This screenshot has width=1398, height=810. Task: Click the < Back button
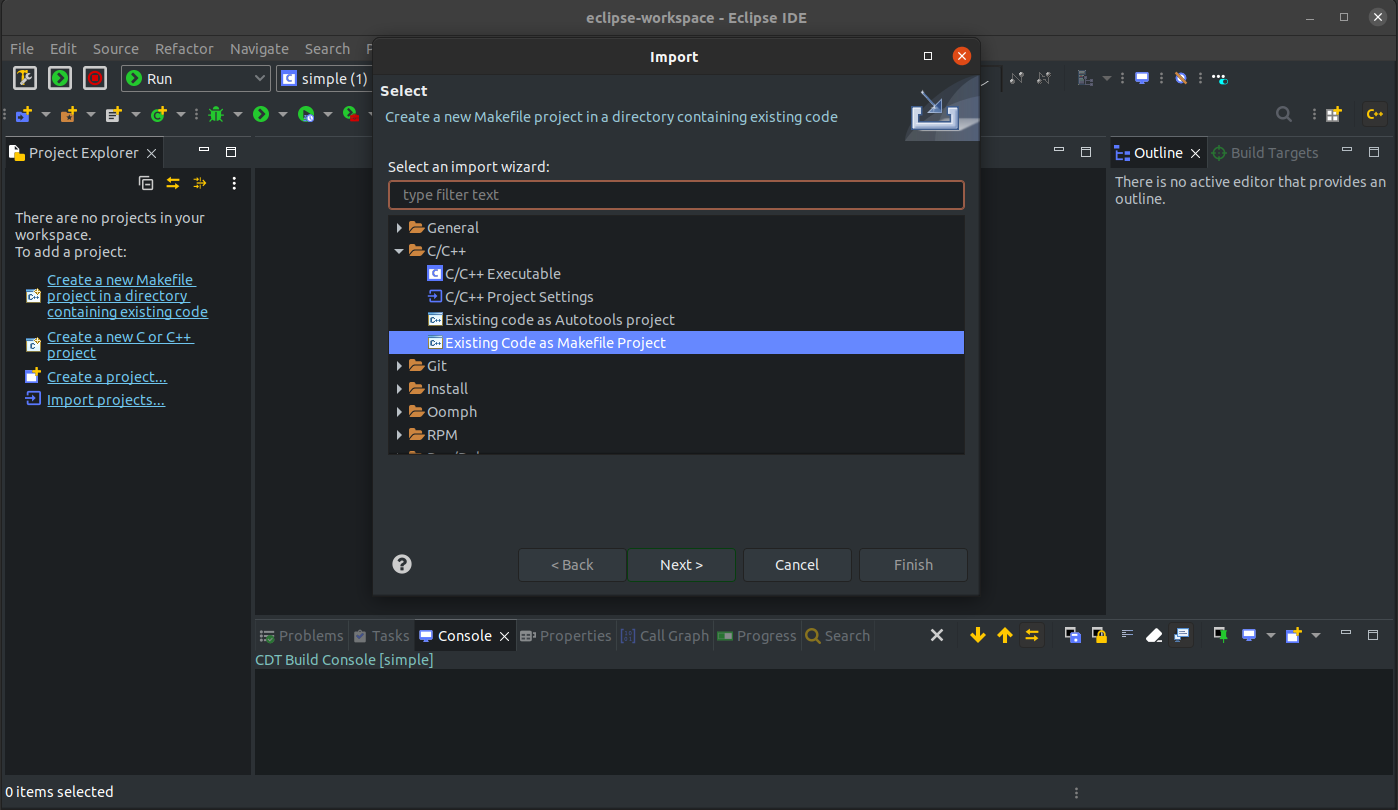pos(572,565)
